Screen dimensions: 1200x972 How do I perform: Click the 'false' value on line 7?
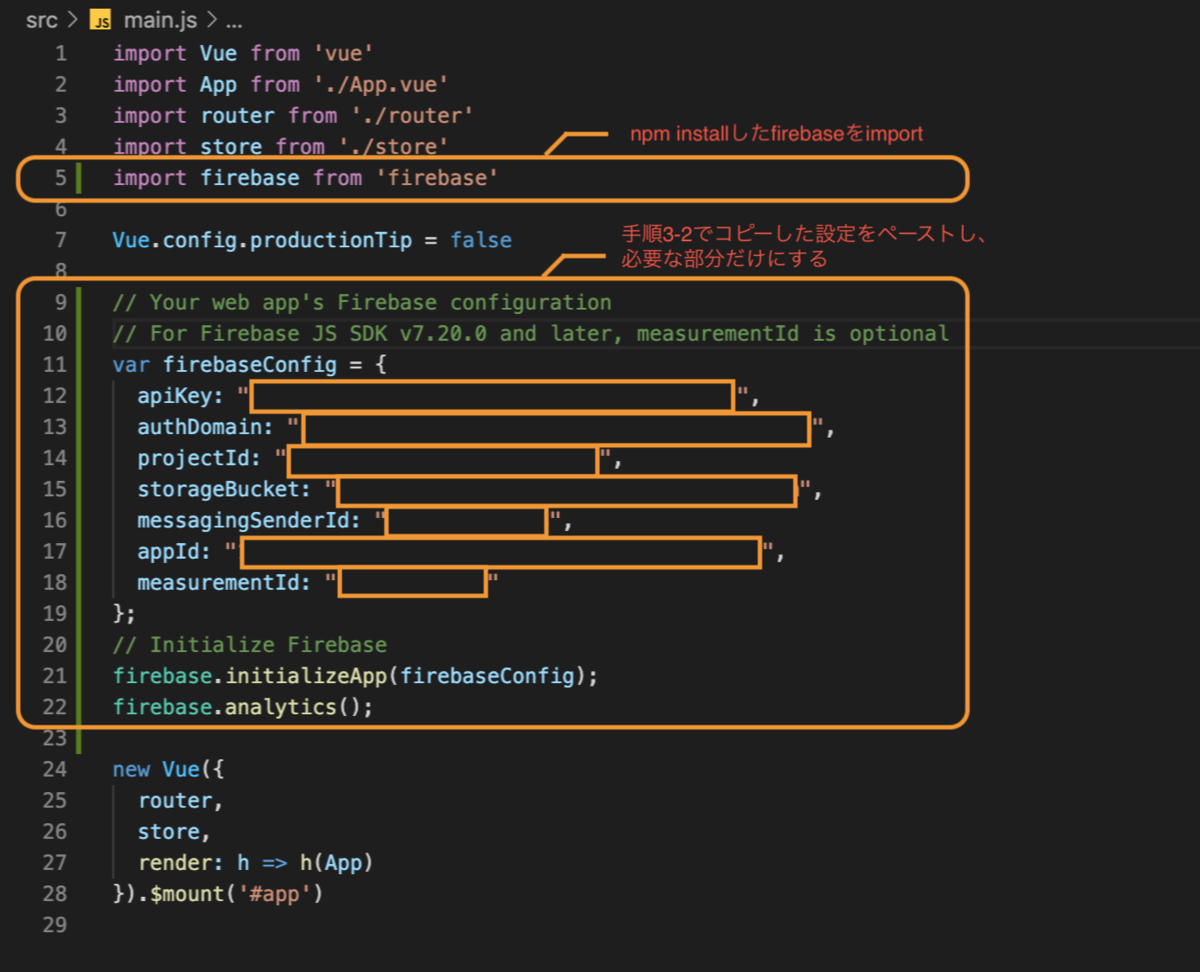click(x=480, y=240)
